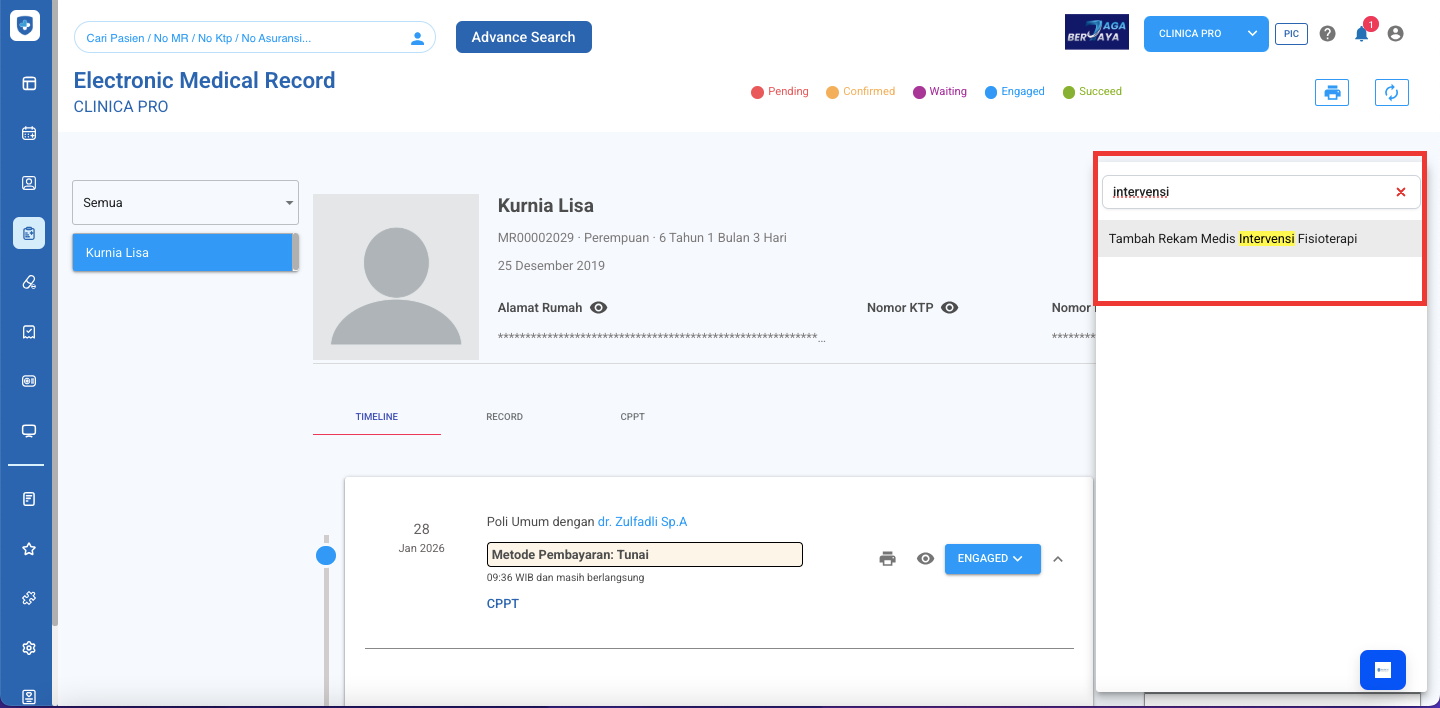This screenshot has height=708, width=1440.
Task: Open the ENGAGED status dropdown
Action: (992, 559)
